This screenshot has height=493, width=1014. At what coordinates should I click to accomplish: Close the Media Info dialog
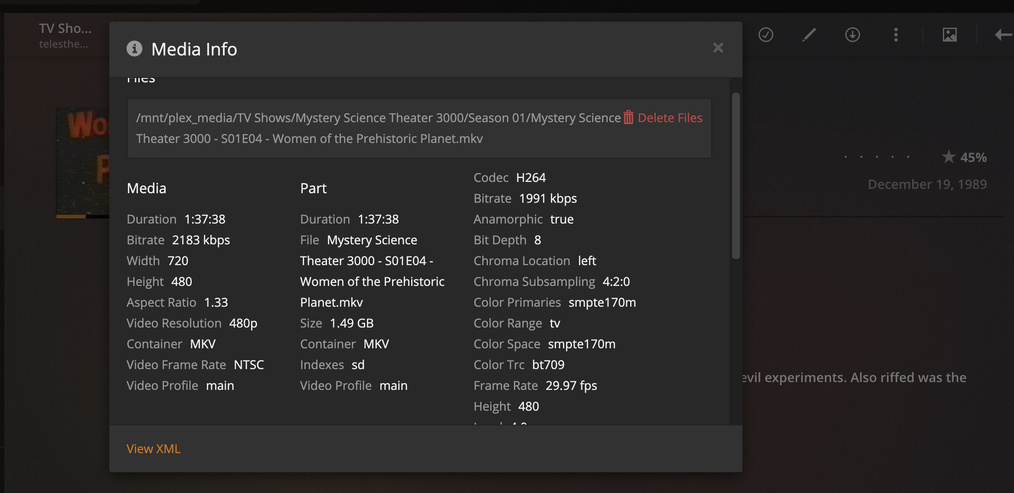718,48
